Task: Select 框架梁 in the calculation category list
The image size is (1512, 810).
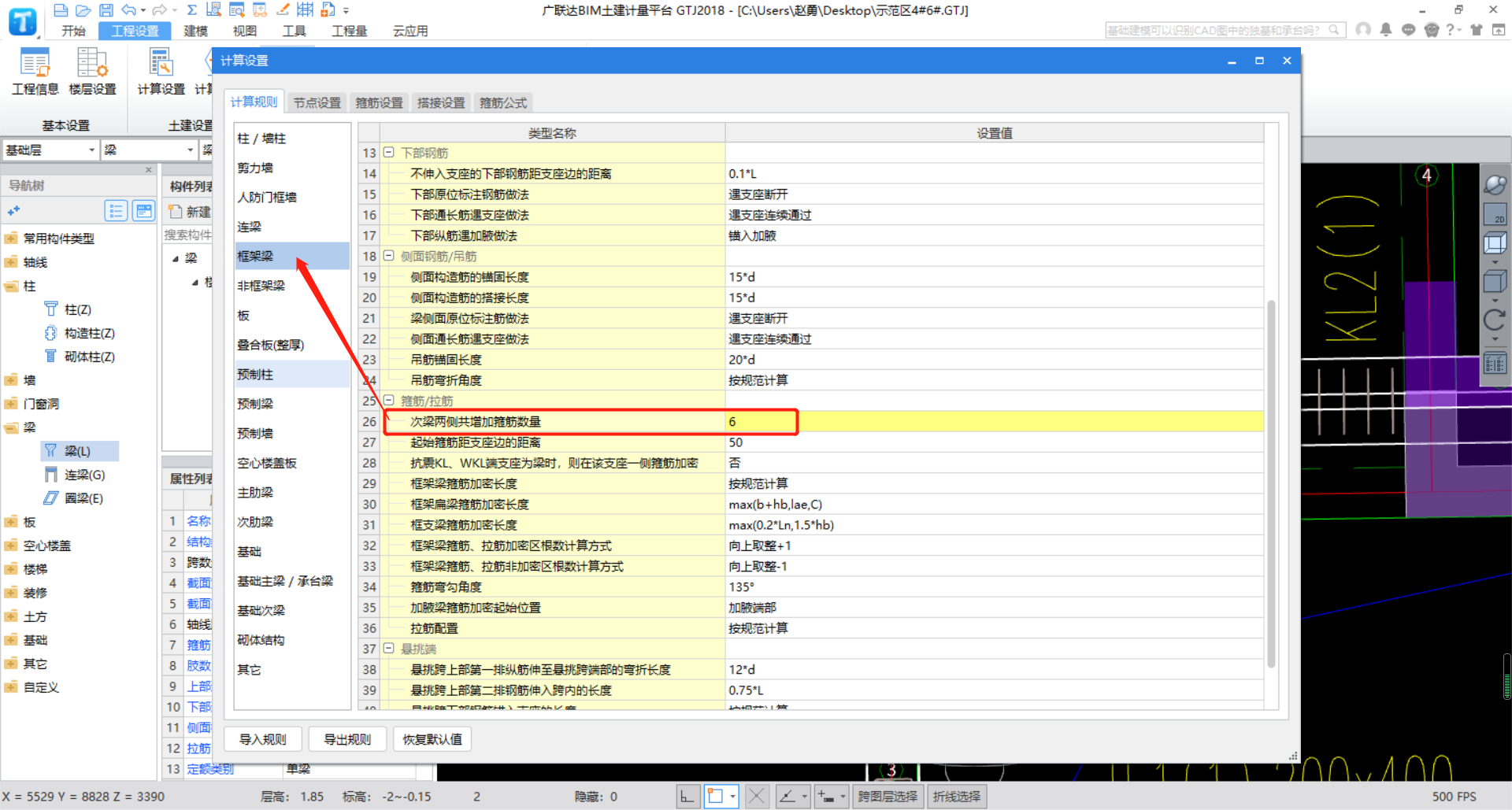Action: click(x=292, y=256)
